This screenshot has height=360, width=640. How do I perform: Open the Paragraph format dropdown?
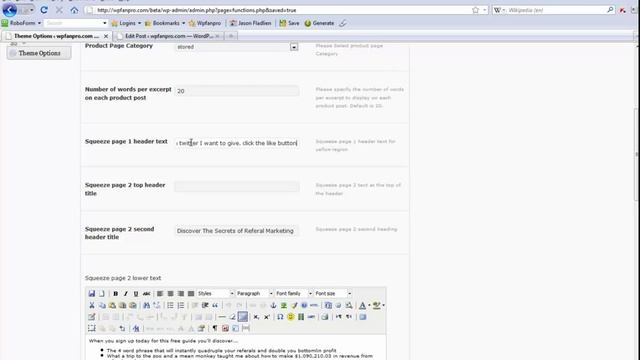click(254, 293)
